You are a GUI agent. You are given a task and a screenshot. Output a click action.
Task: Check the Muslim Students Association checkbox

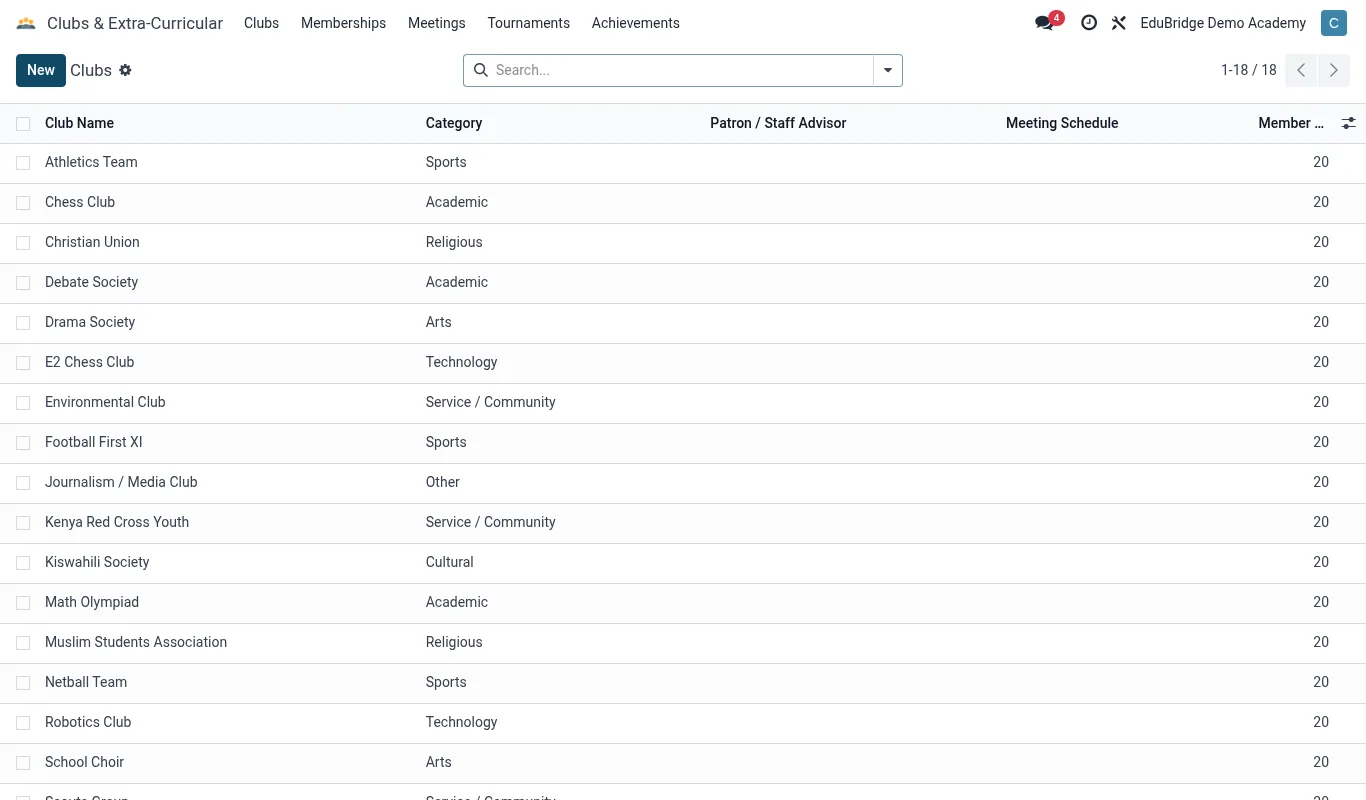pyautogui.click(x=23, y=643)
